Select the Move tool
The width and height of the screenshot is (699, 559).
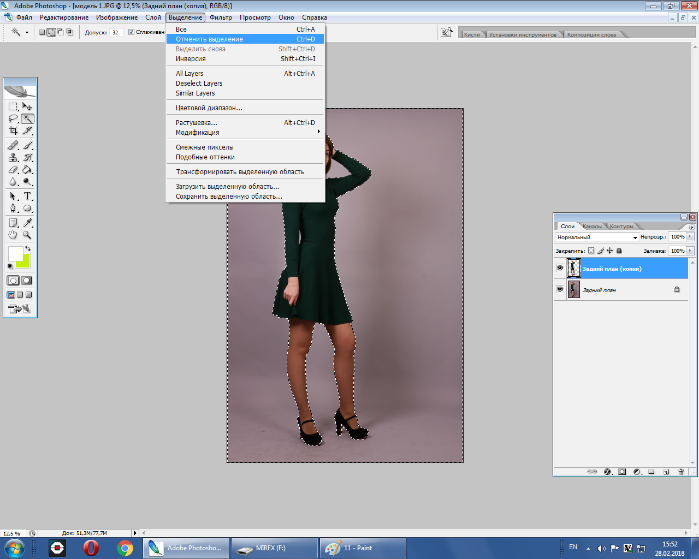pyautogui.click(x=27, y=107)
